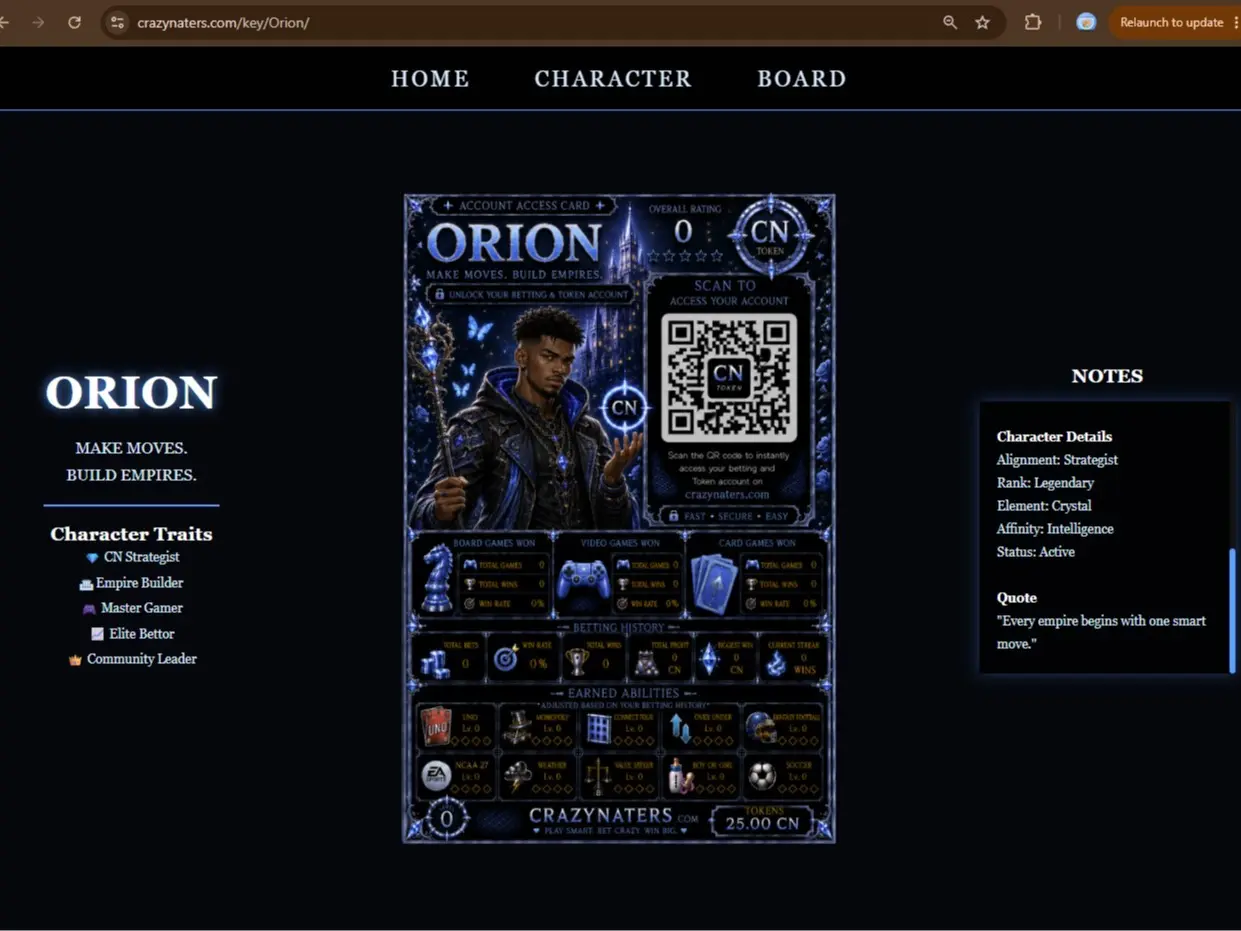1241x931 pixels.
Task: Click the CN Token emblem at card top
Action: tap(770, 236)
